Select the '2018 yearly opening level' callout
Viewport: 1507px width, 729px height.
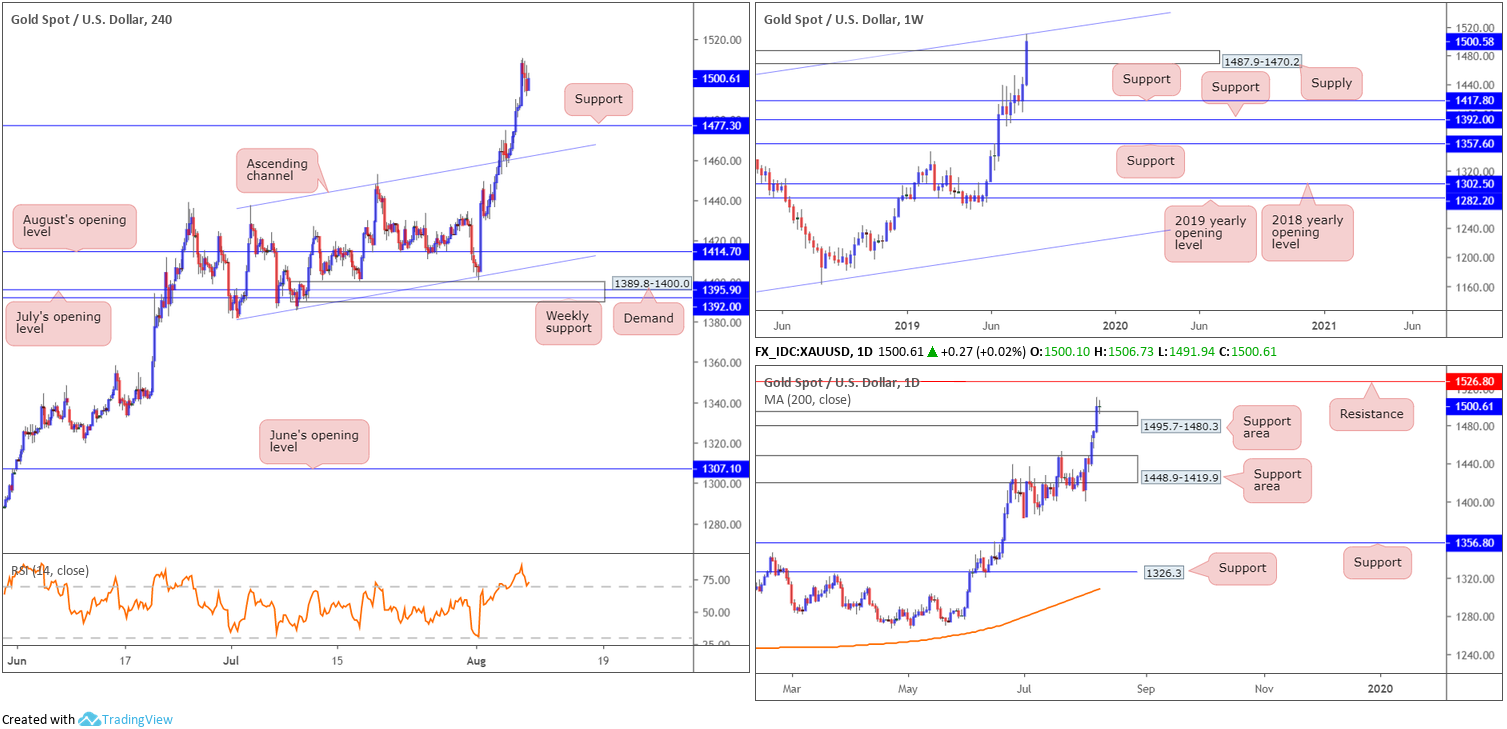point(1306,233)
